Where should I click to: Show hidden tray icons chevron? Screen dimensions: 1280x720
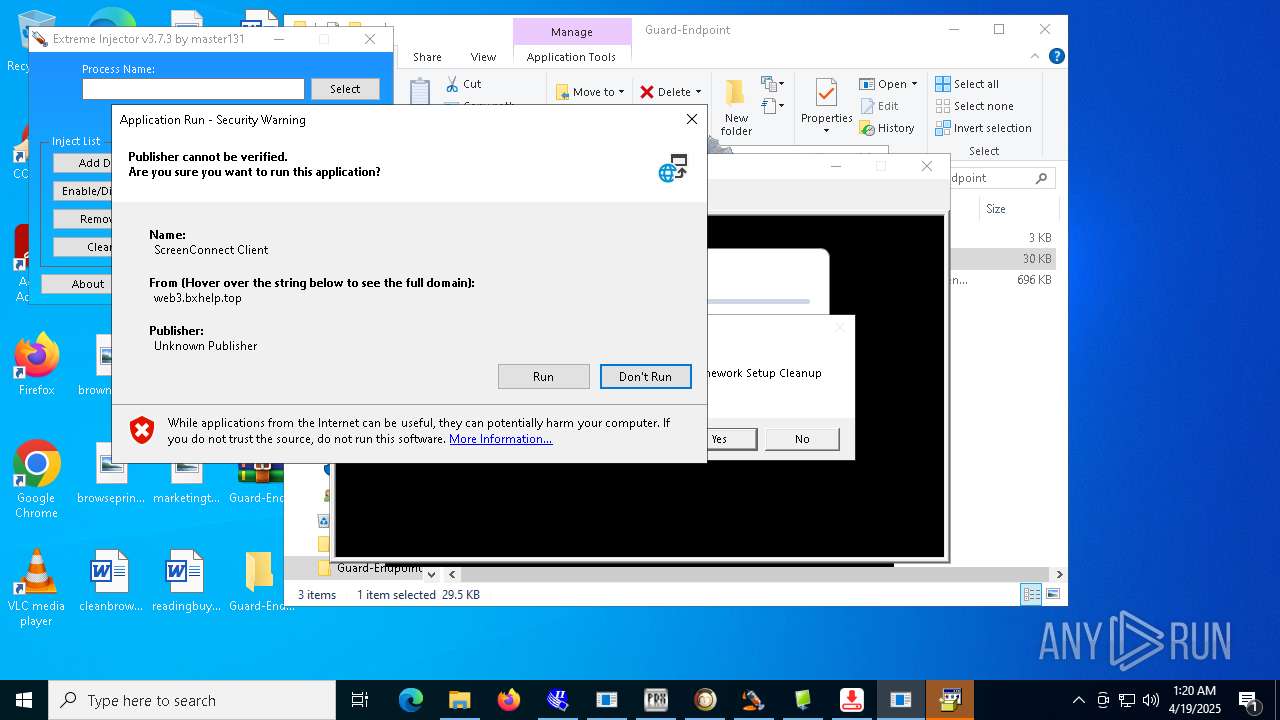coord(1078,700)
